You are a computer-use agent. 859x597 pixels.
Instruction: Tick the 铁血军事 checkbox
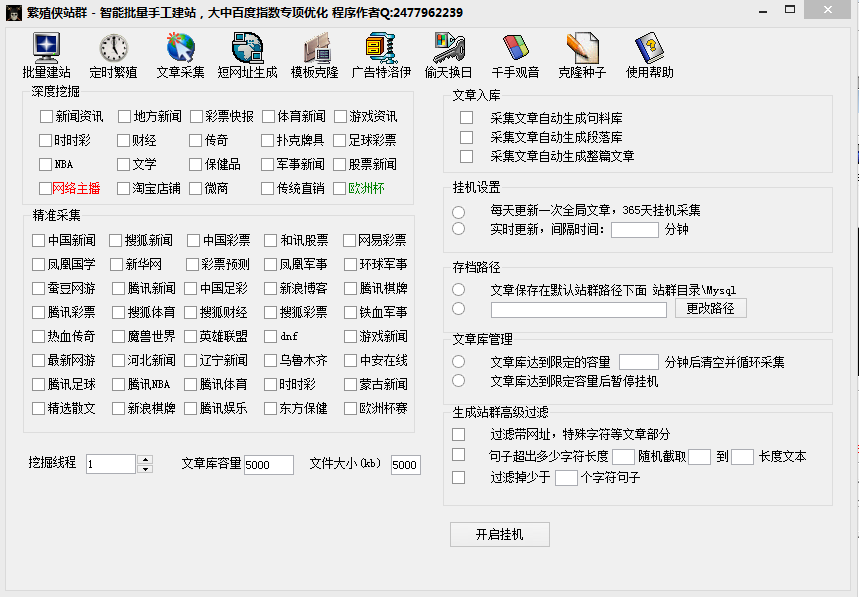350,312
